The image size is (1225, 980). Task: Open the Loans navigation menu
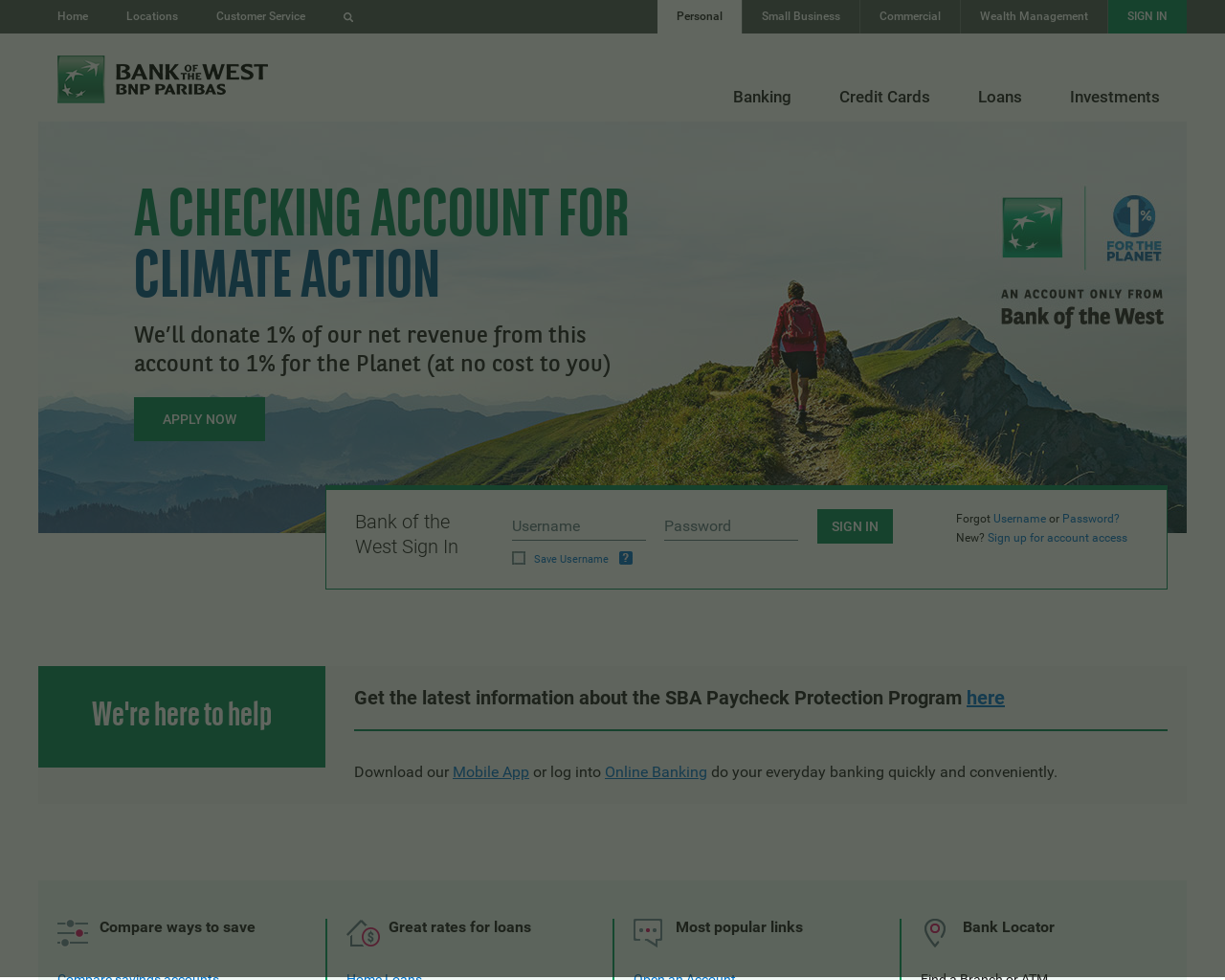[x=1000, y=97]
